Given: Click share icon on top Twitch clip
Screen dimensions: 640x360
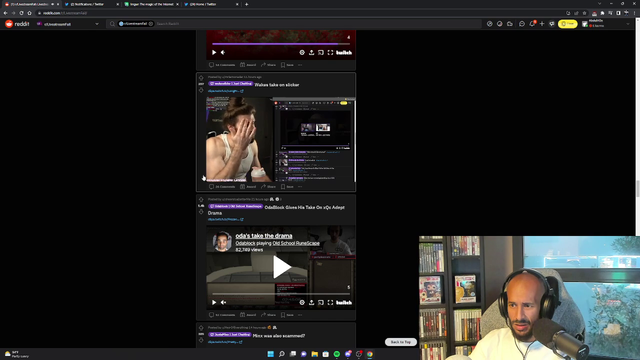Looking at the screenshot, I should pyautogui.click(x=311, y=53).
